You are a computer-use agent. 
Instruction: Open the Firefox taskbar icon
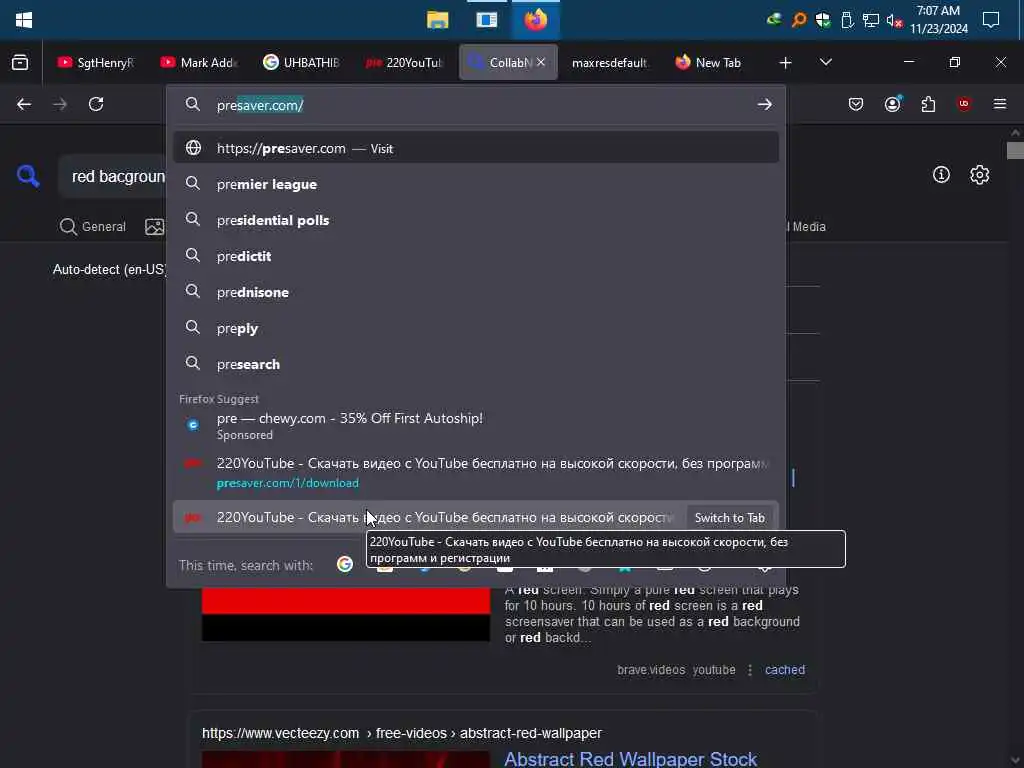click(536, 20)
